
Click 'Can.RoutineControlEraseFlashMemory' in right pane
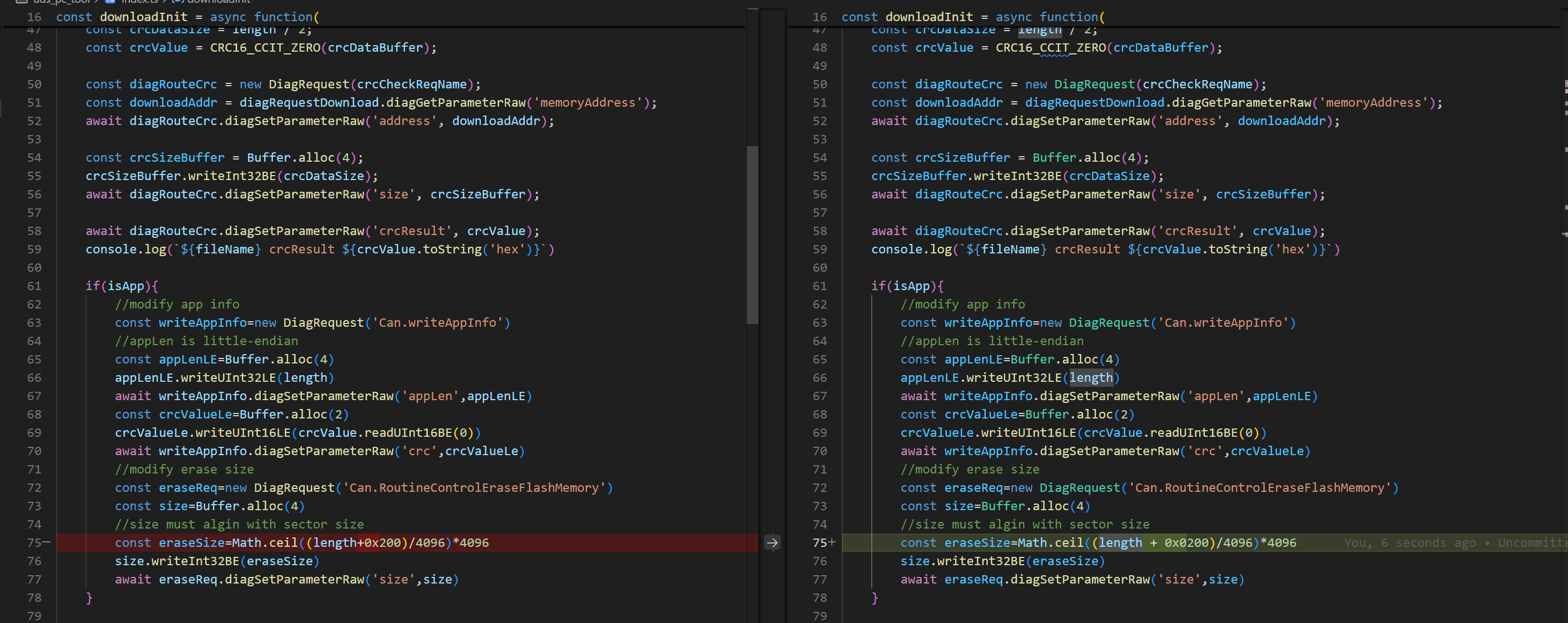coord(1260,488)
